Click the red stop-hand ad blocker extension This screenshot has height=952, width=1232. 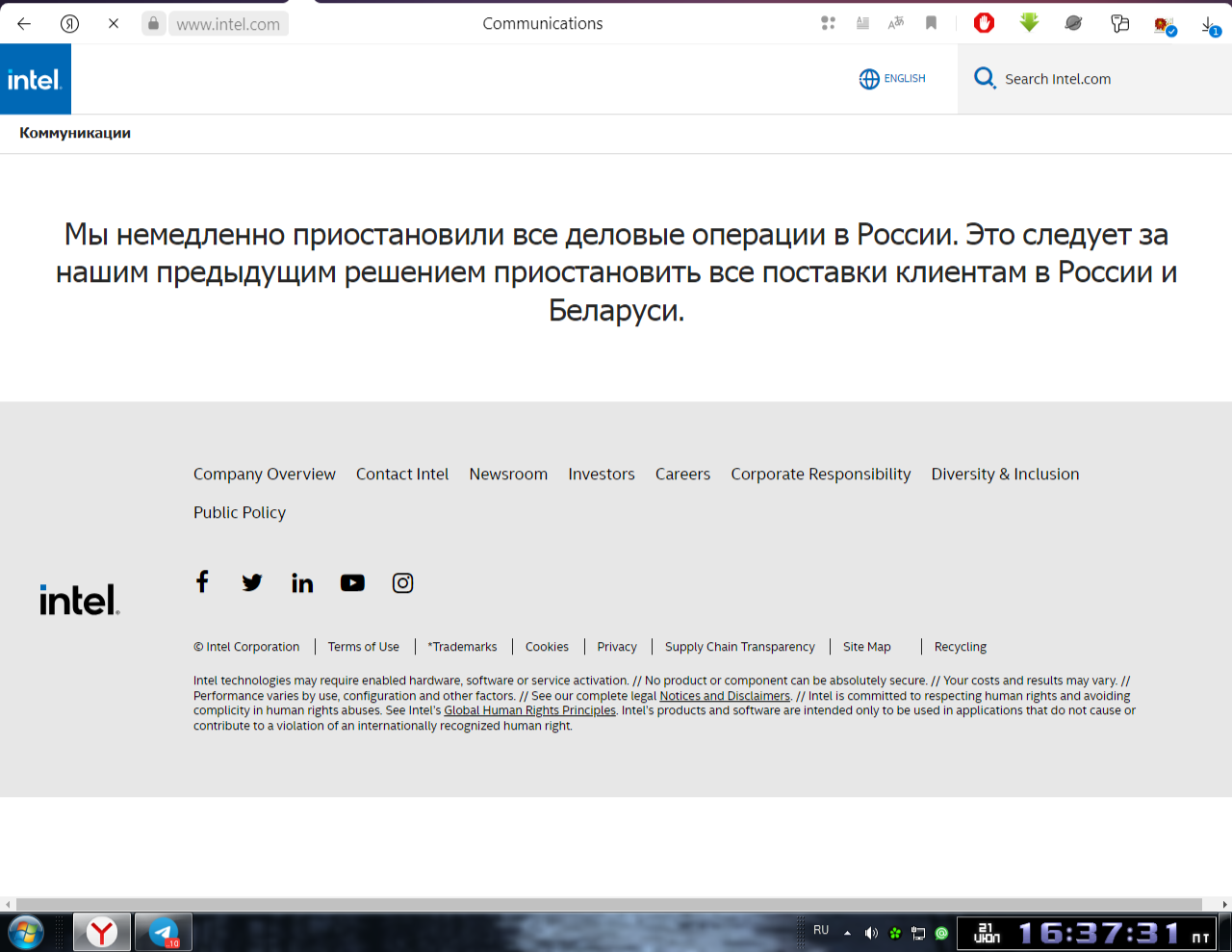pyautogui.click(x=984, y=23)
